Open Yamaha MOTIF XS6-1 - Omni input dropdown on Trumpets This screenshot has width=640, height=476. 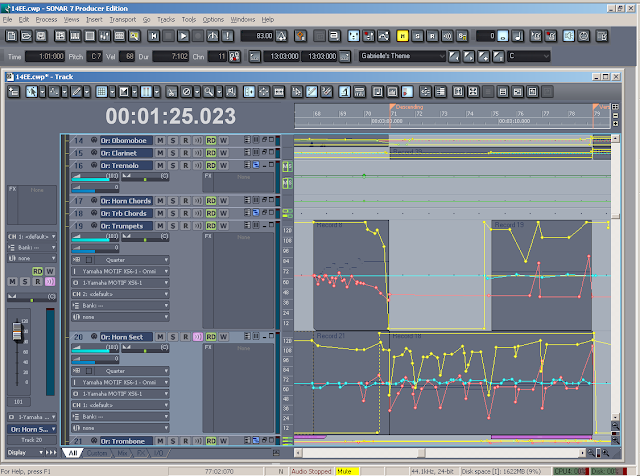pyautogui.click(x=120, y=271)
